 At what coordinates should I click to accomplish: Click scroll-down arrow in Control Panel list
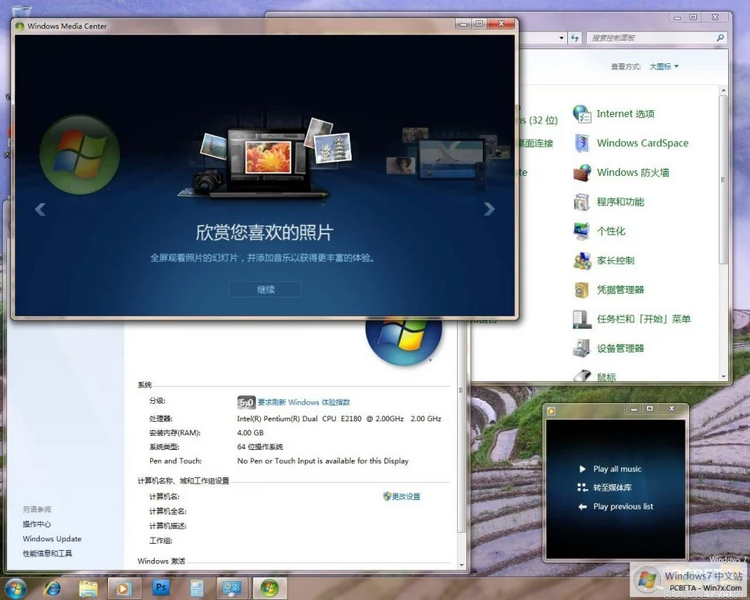pyautogui.click(x=723, y=377)
